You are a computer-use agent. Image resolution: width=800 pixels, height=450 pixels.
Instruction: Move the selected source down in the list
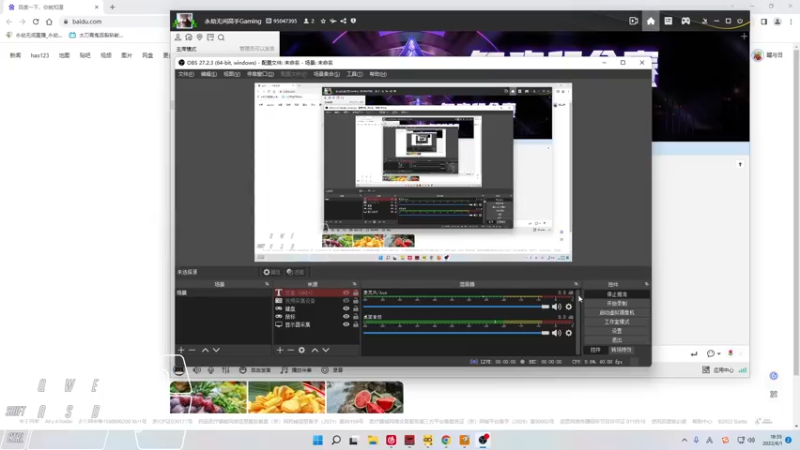point(326,350)
